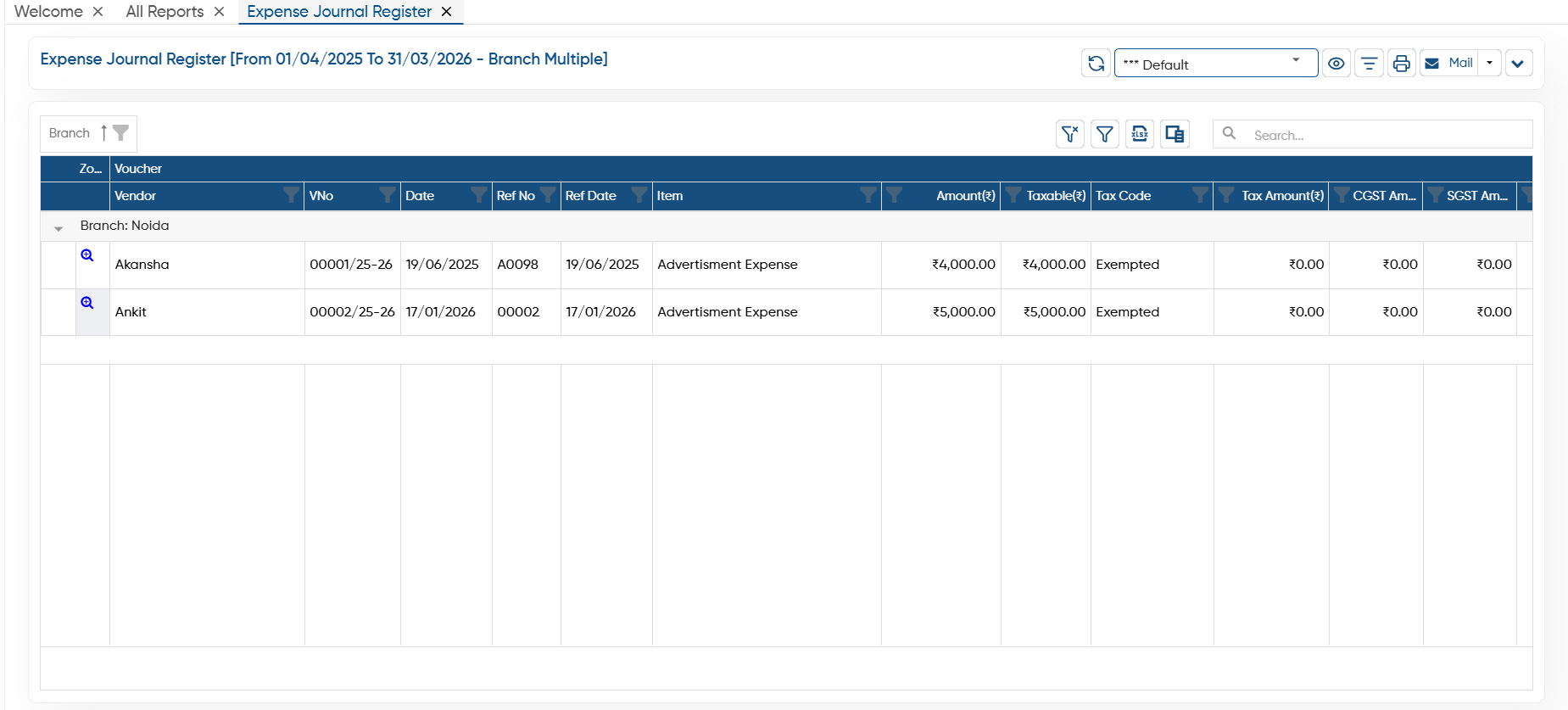Click the Branch group filter funnel

121,133
